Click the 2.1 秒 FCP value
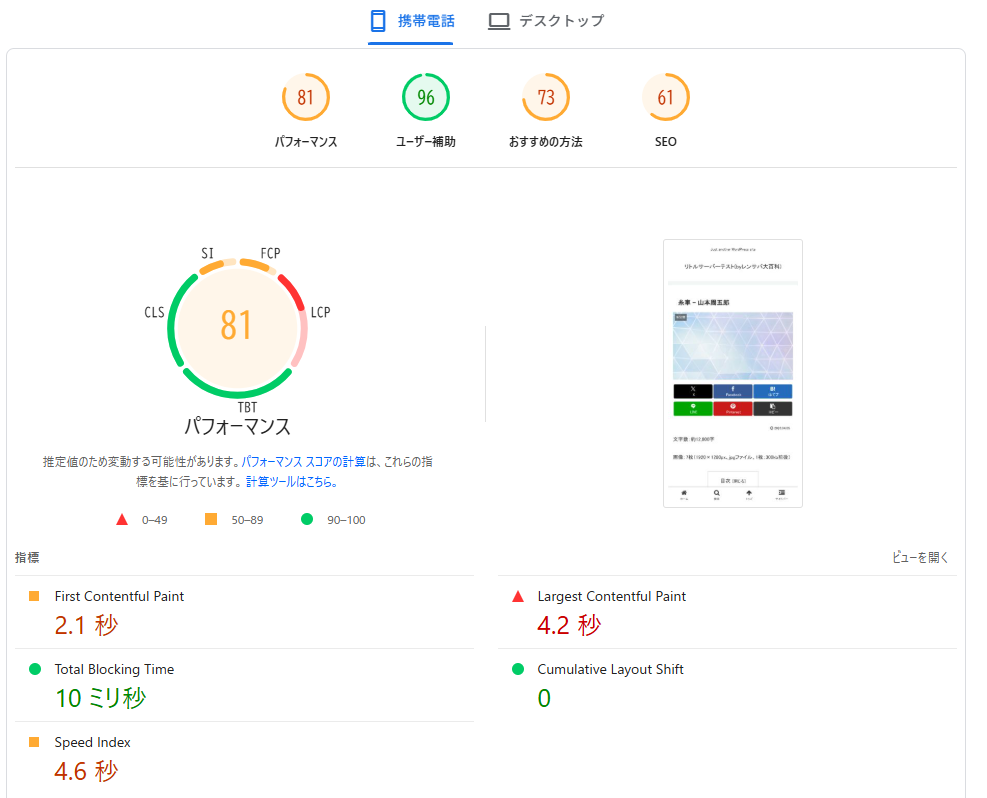This screenshot has height=798, width=987. (86, 626)
